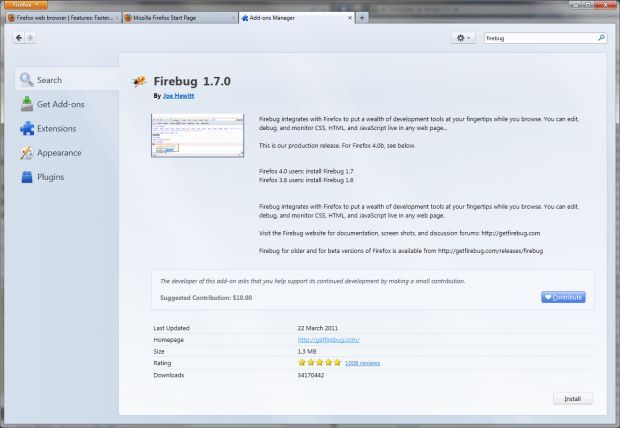
Task: Click the Suggested Contribution $10.00 text
Action: [x=206, y=297]
